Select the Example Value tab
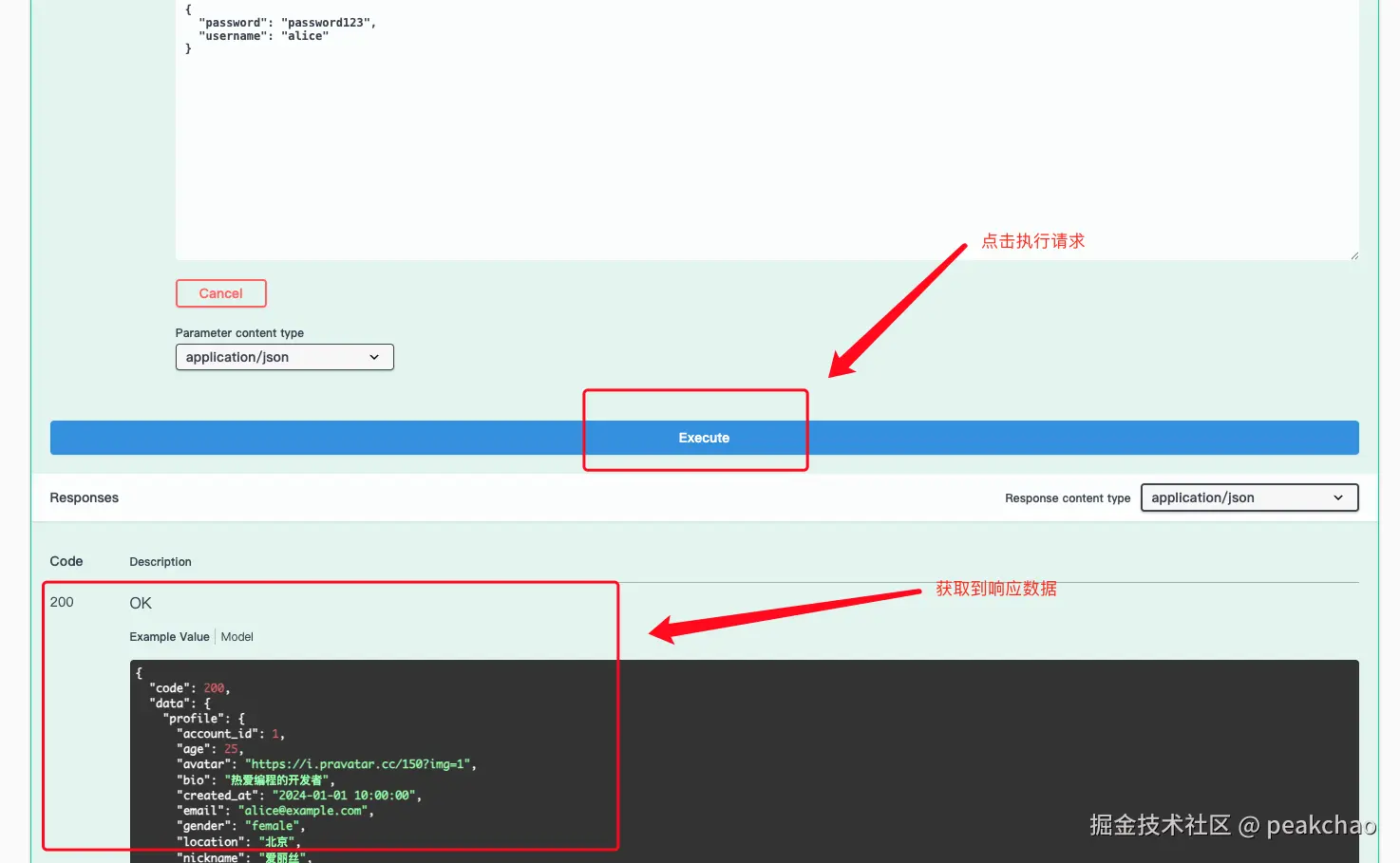This screenshot has height=863, width=1400. pyautogui.click(x=169, y=637)
